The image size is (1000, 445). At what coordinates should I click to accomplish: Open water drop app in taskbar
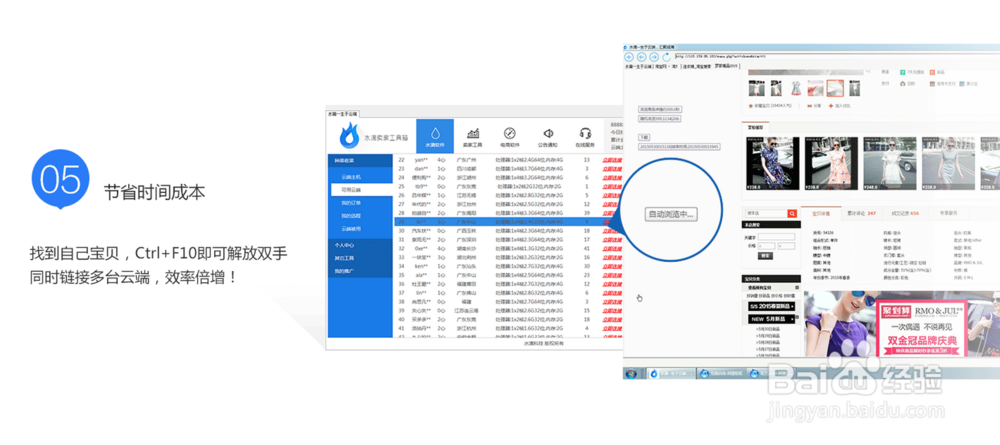pos(671,374)
